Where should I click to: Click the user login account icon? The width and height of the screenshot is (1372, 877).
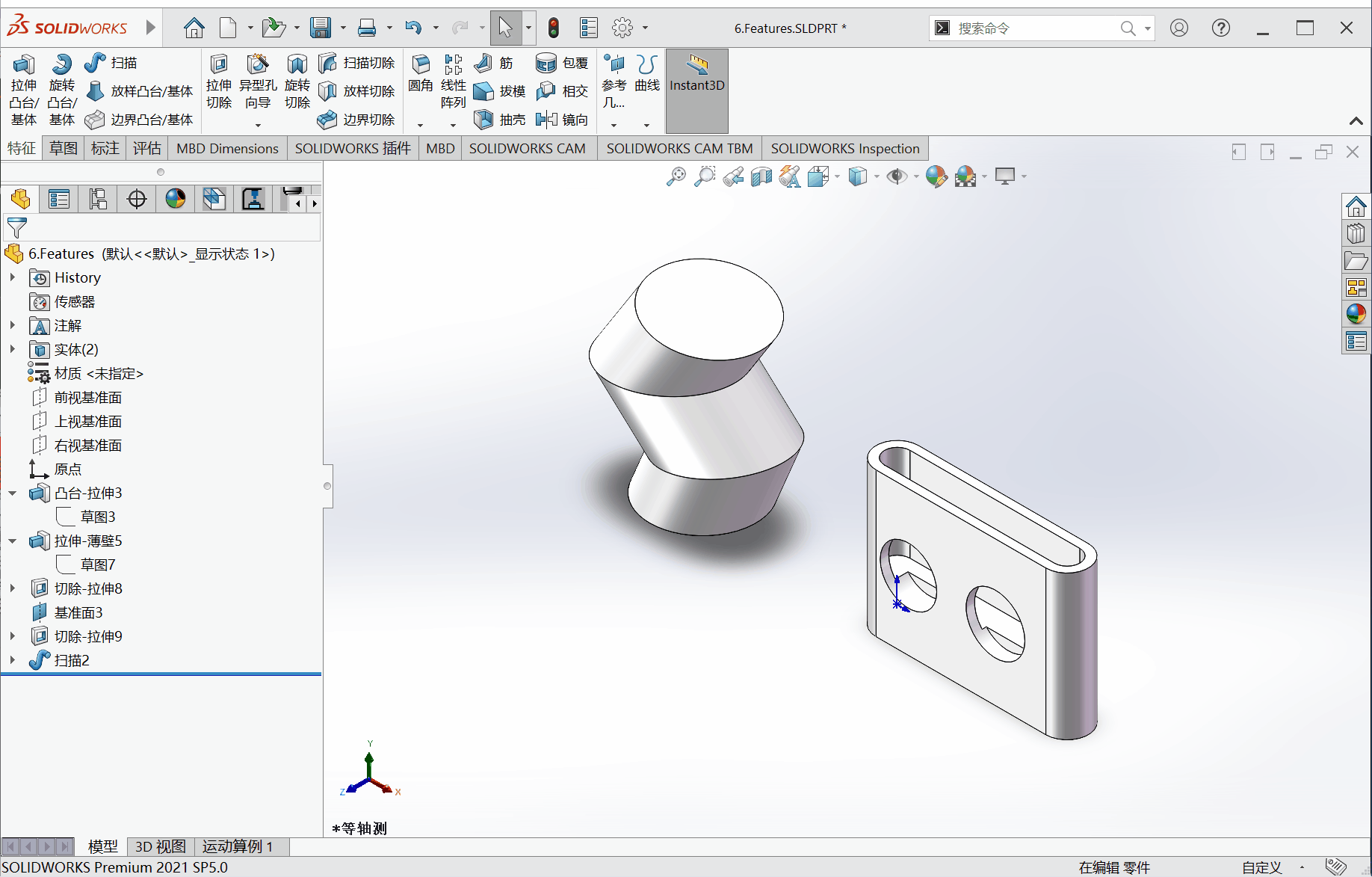tap(1179, 28)
